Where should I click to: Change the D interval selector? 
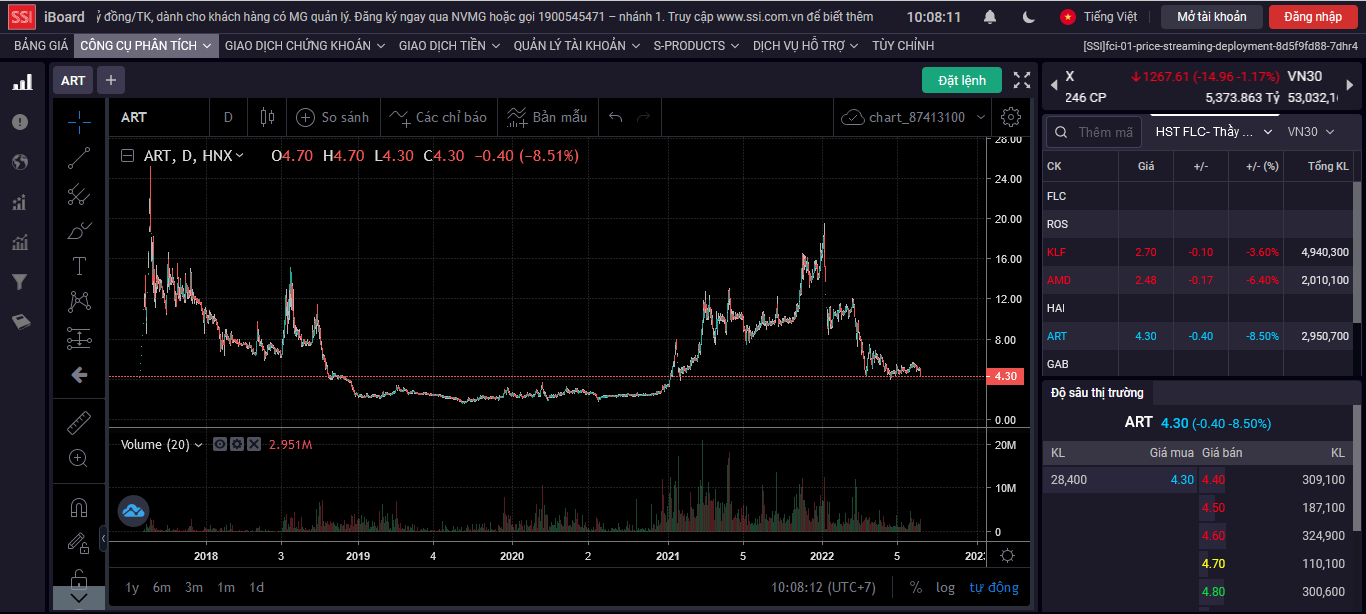point(228,117)
